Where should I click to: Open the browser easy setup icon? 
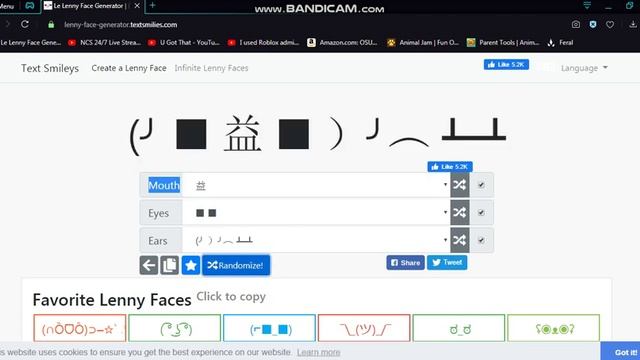point(587,5)
